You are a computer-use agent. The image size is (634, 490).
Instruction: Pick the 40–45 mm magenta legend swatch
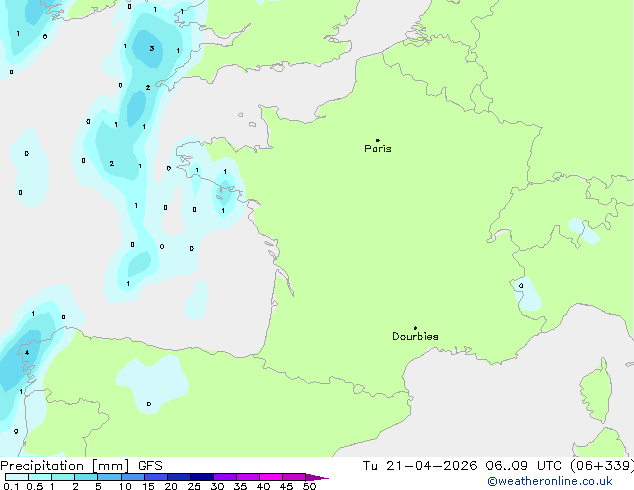click(x=271, y=477)
